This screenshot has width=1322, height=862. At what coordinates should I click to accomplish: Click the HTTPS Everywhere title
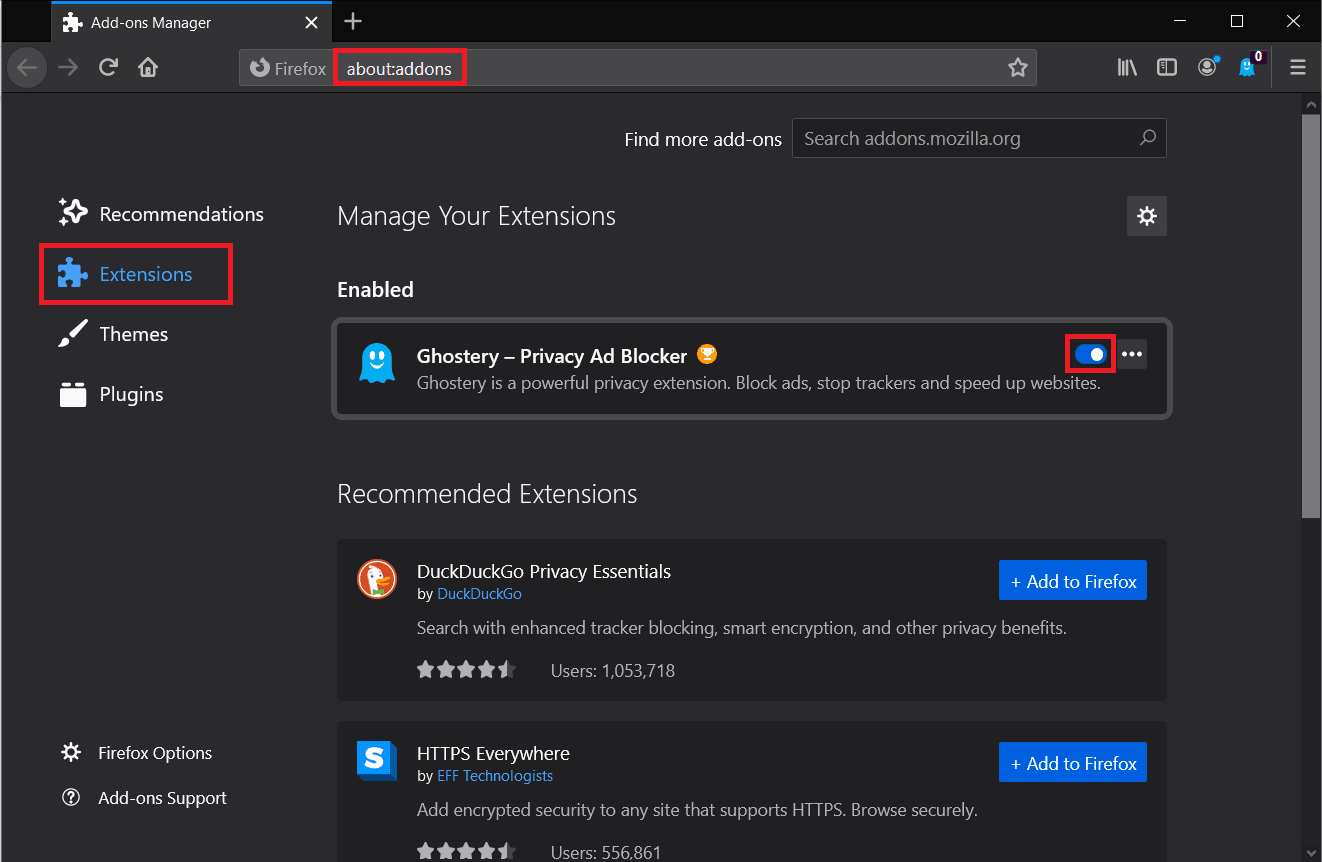(x=493, y=753)
